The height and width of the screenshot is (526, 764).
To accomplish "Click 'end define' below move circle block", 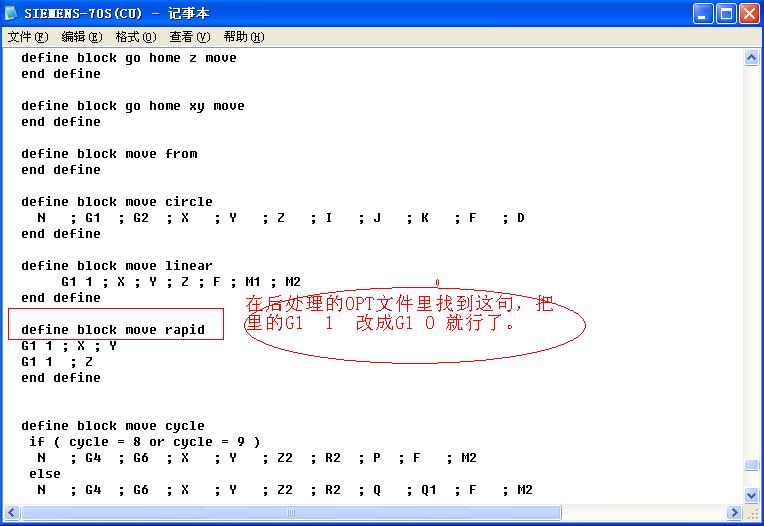I will [61, 234].
